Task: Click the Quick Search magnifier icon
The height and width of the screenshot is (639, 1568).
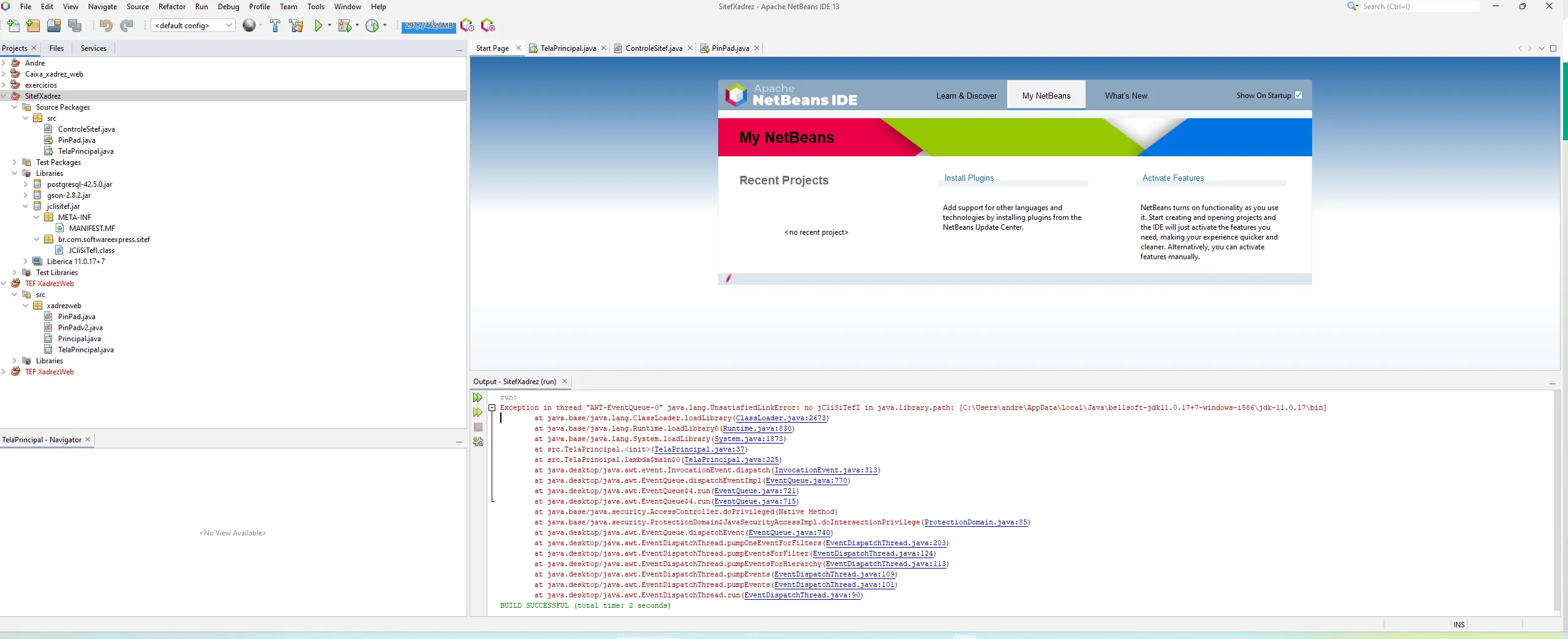Action: click(x=1352, y=7)
